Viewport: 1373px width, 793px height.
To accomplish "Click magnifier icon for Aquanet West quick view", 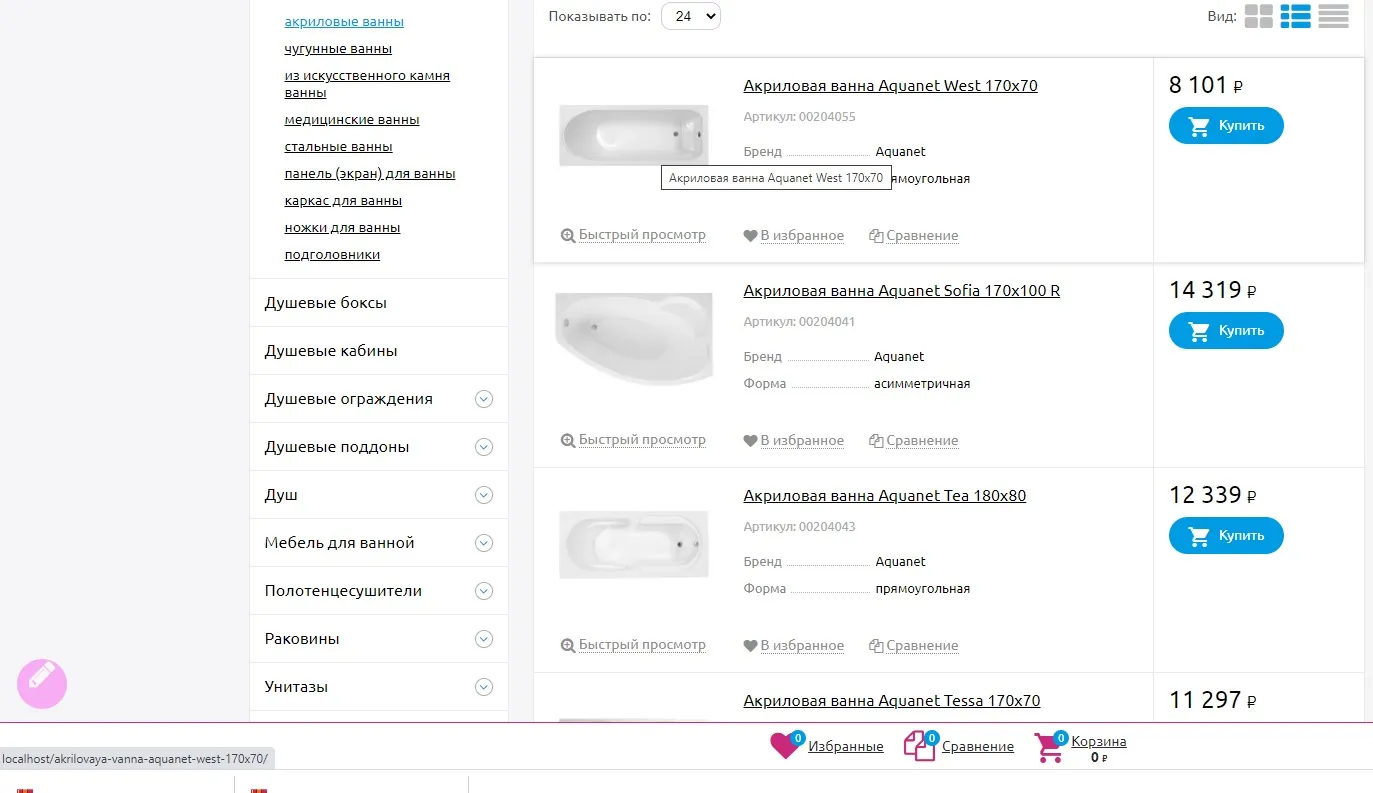I will (x=568, y=236).
